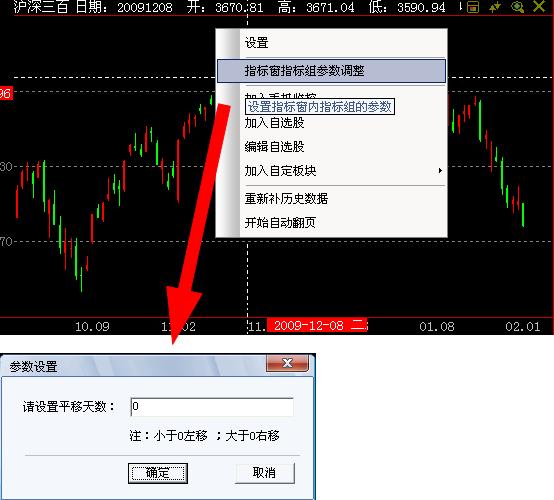Image resolution: width=554 pixels, height=500 pixels.
Task: Click the red price tag on left axis
Action: 6,93
